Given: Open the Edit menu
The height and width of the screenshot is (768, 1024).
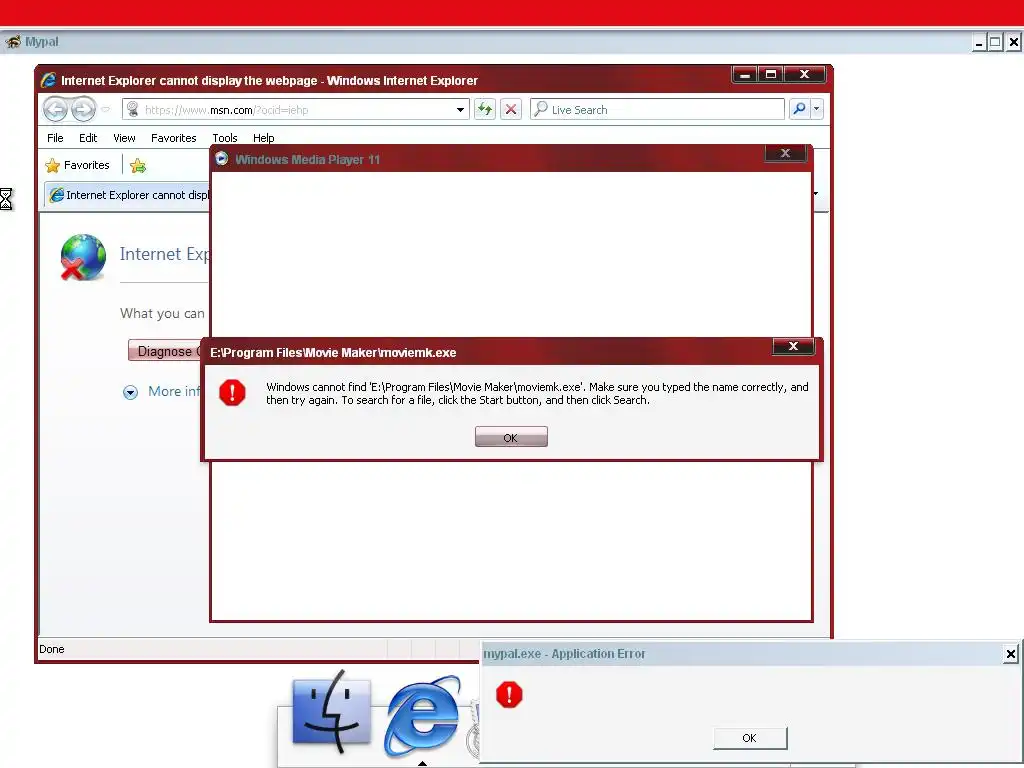Looking at the screenshot, I should 88,138.
